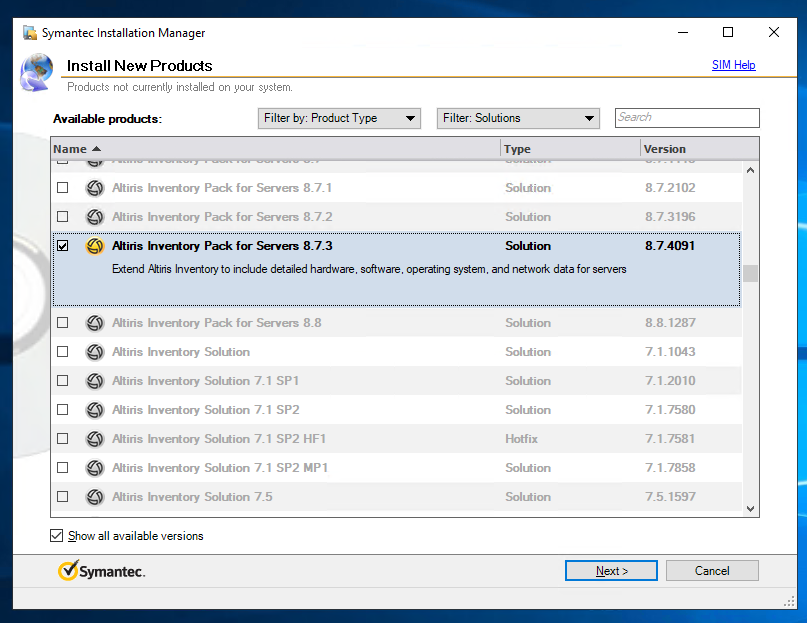
Task: Maximize the Symantec Installation Manager window
Action: click(728, 32)
